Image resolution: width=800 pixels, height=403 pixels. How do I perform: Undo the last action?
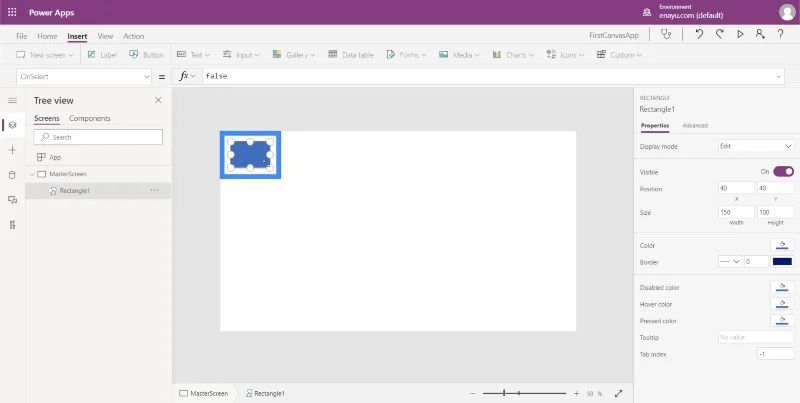pos(699,34)
